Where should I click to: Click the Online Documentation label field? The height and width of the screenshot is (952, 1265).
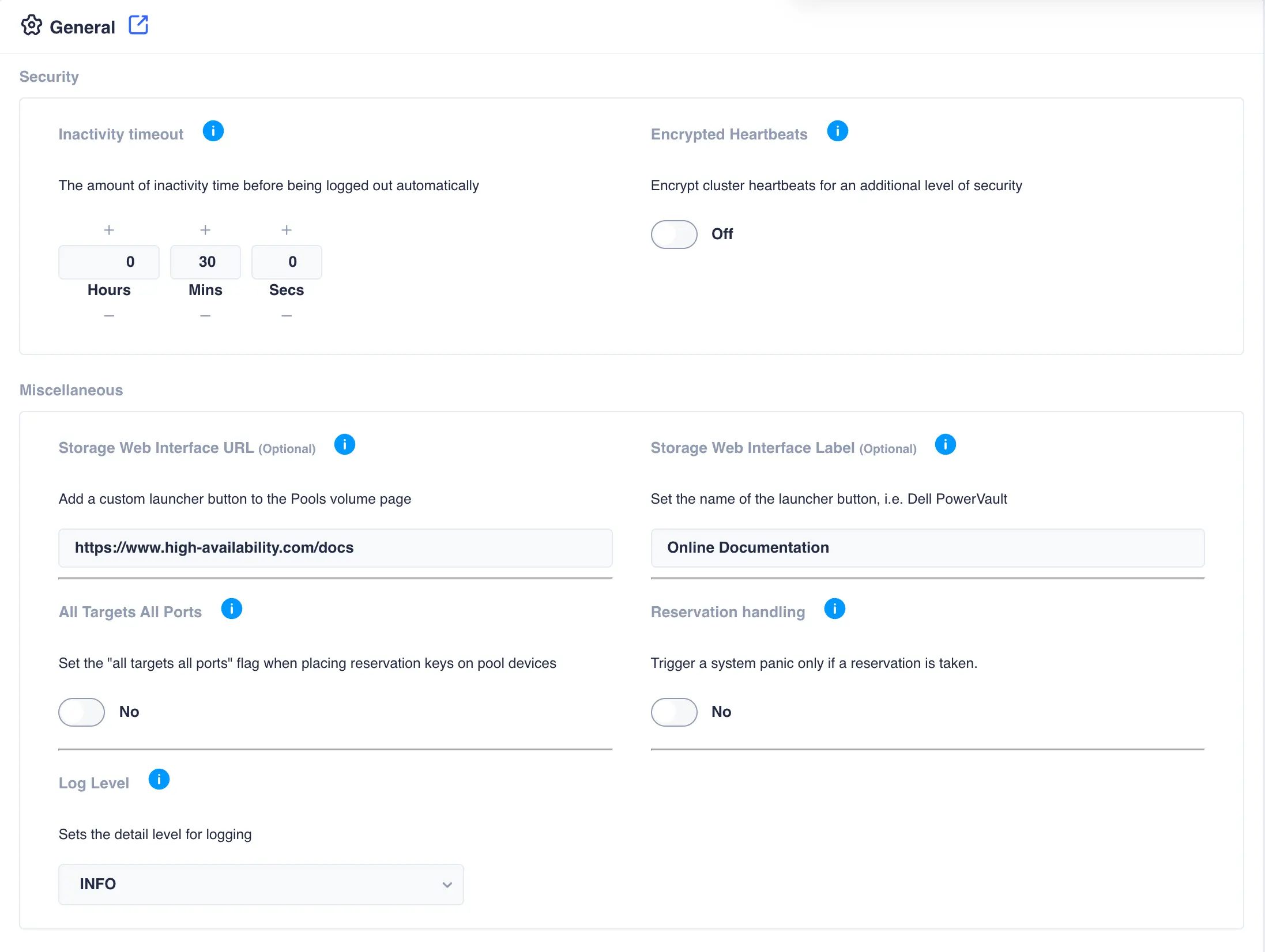(927, 547)
